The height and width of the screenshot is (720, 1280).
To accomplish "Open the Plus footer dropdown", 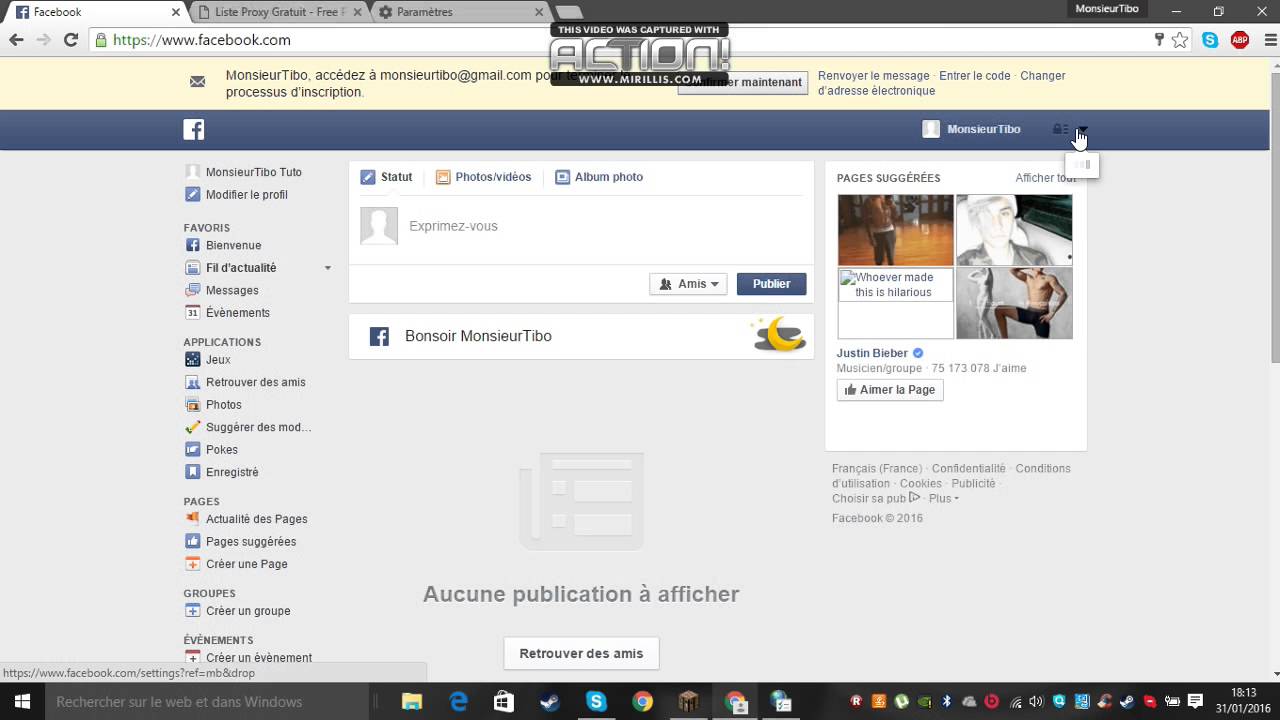I will coord(943,499).
